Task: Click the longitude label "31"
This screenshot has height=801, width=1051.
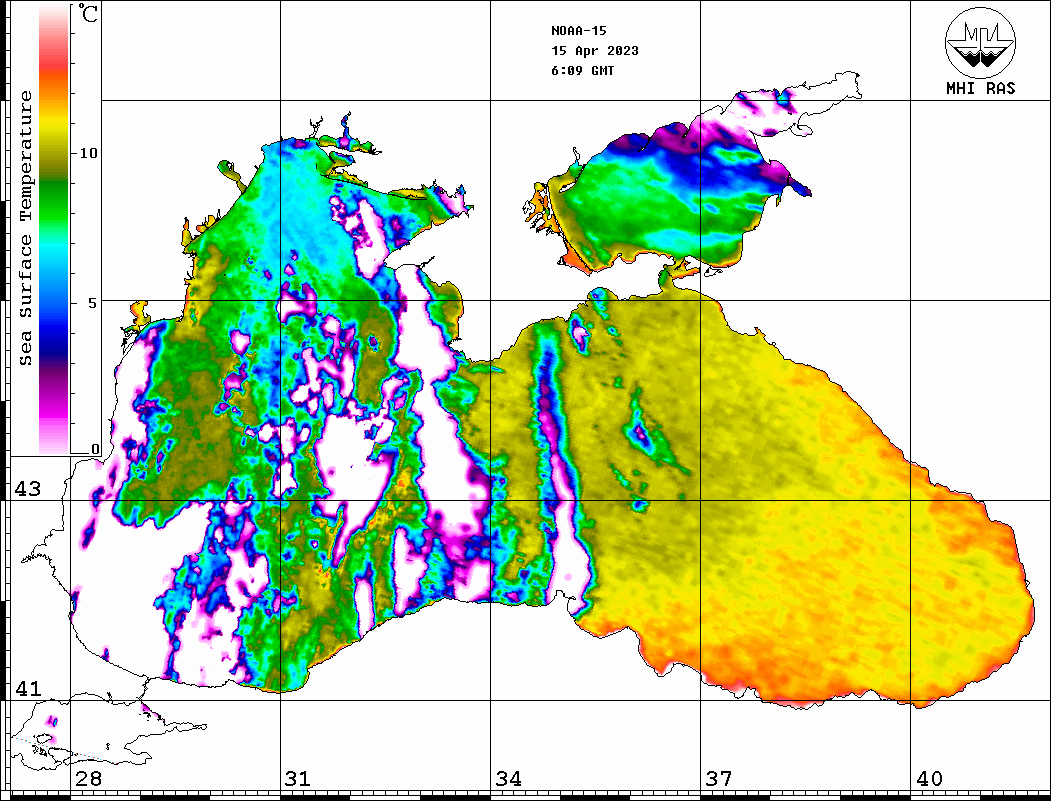Action: (298, 779)
